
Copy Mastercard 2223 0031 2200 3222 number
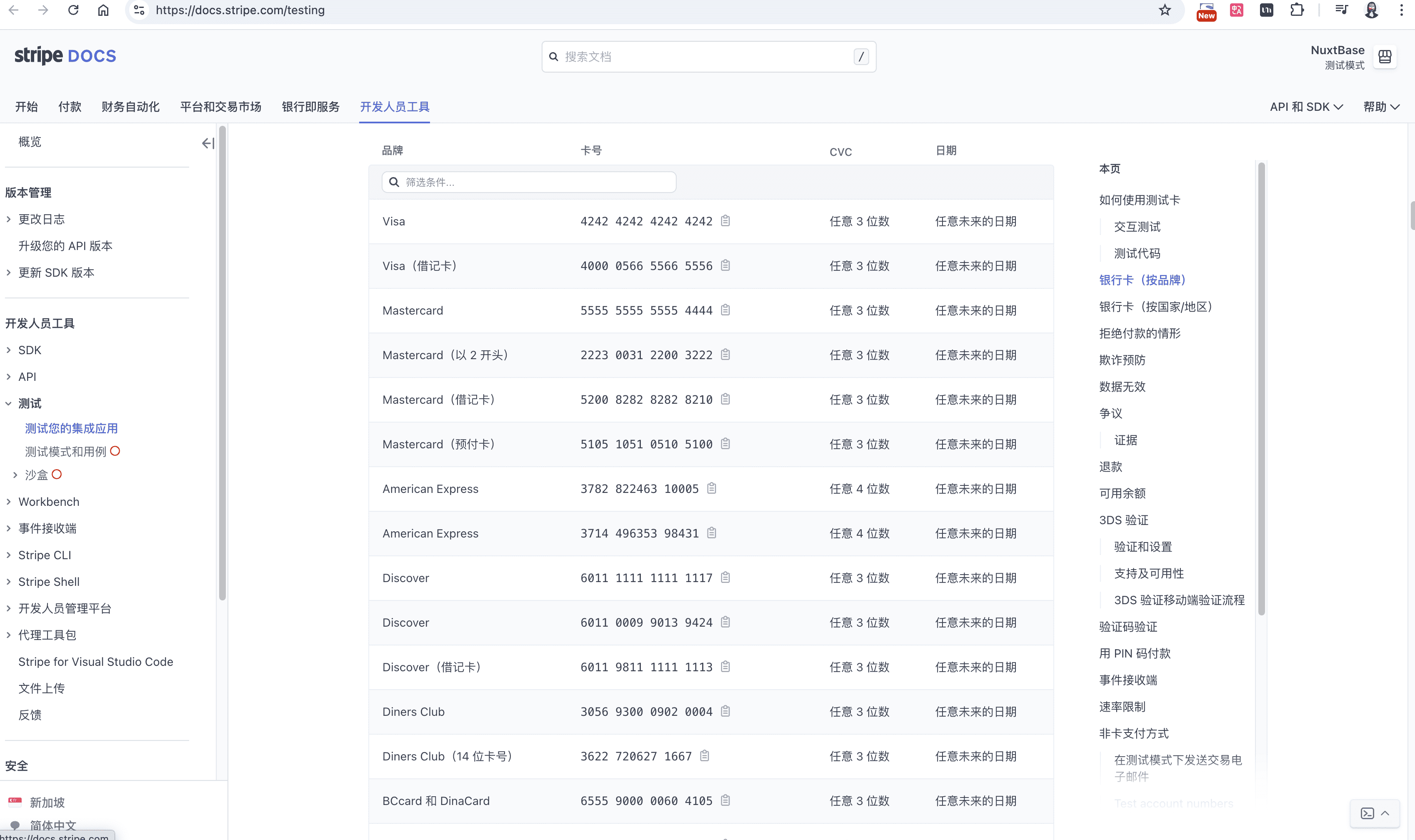point(725,355)
